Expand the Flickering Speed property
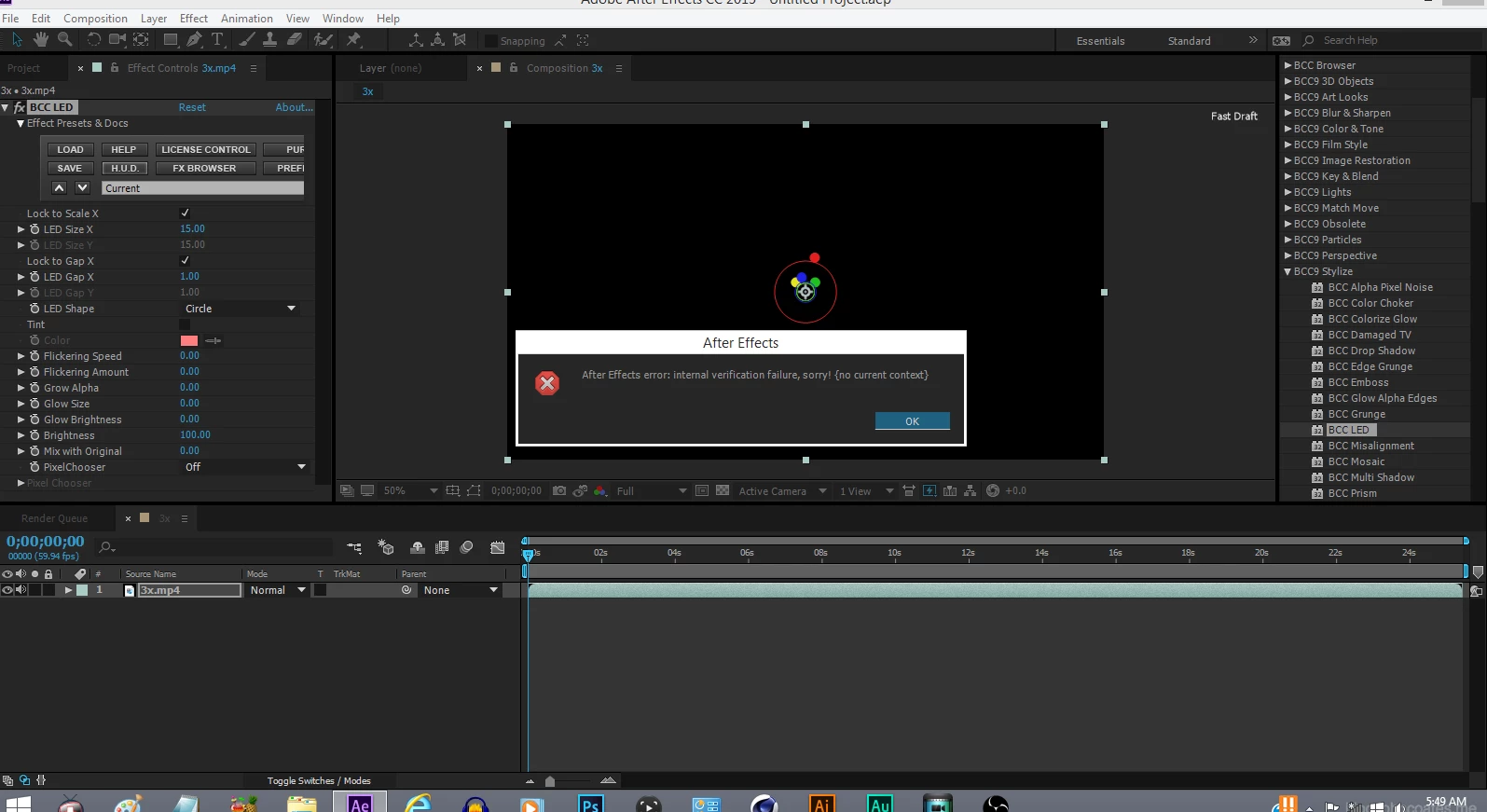The height and width of the screenshot is (812, 1487). (21, 356)
